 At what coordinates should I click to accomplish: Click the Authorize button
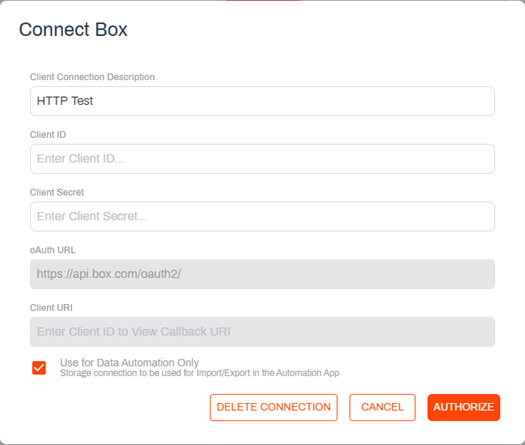[x=463, y=407]
